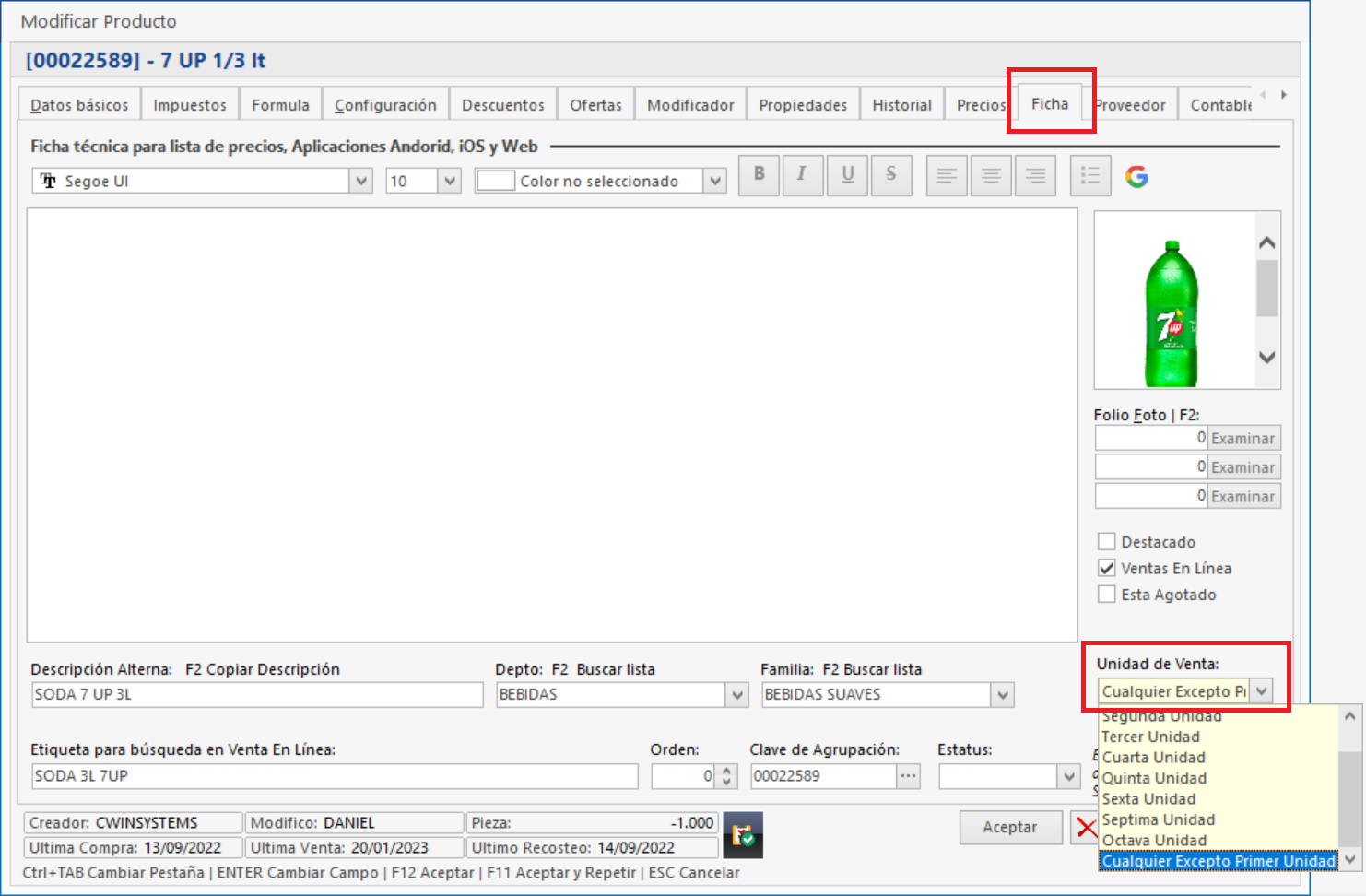Apply italic formatting to text
1366x896 pixels.
click(802, 175)
